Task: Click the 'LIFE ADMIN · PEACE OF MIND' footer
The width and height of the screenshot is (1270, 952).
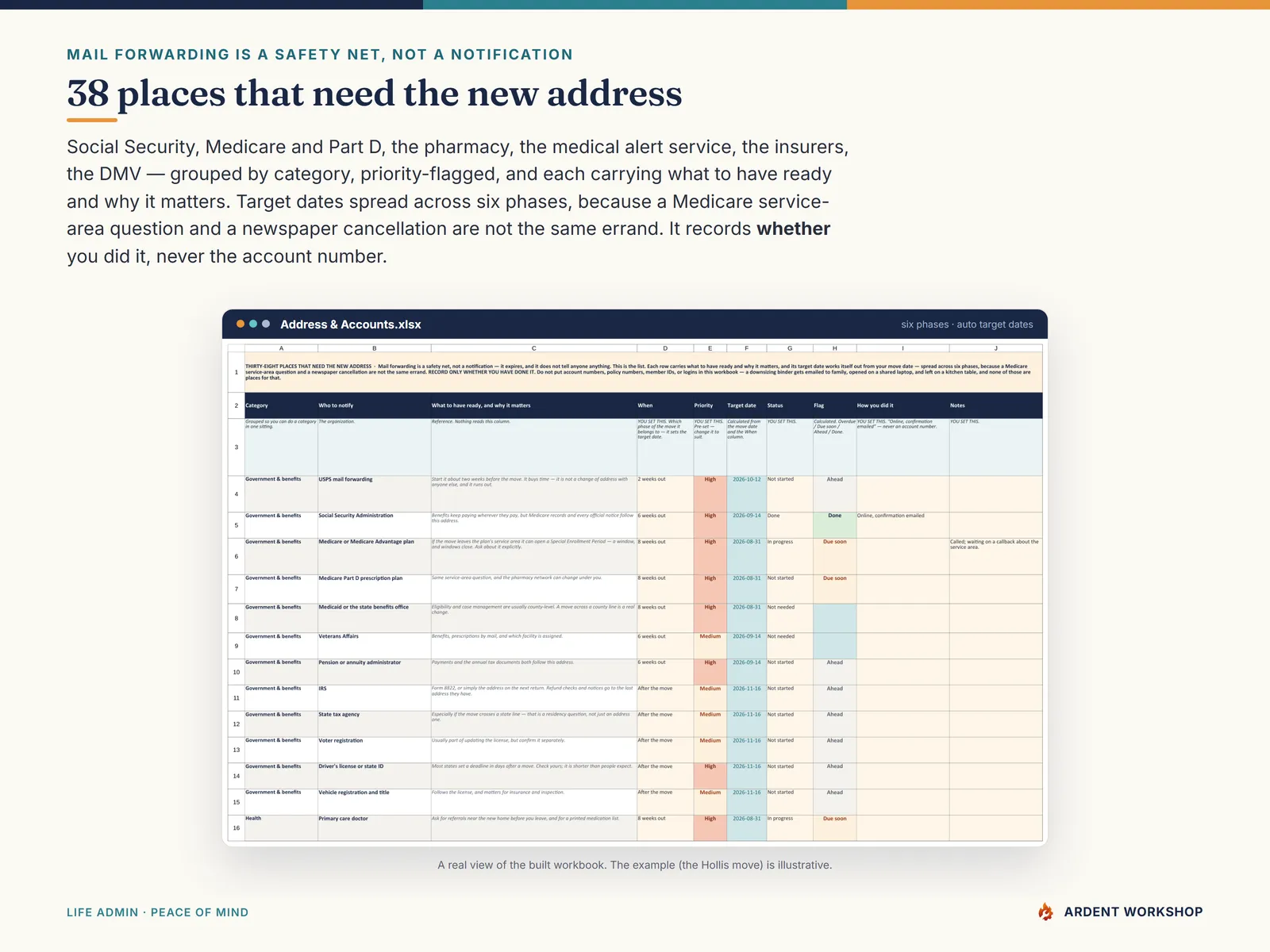Action: pyautogui.click(x=157, y=912)
